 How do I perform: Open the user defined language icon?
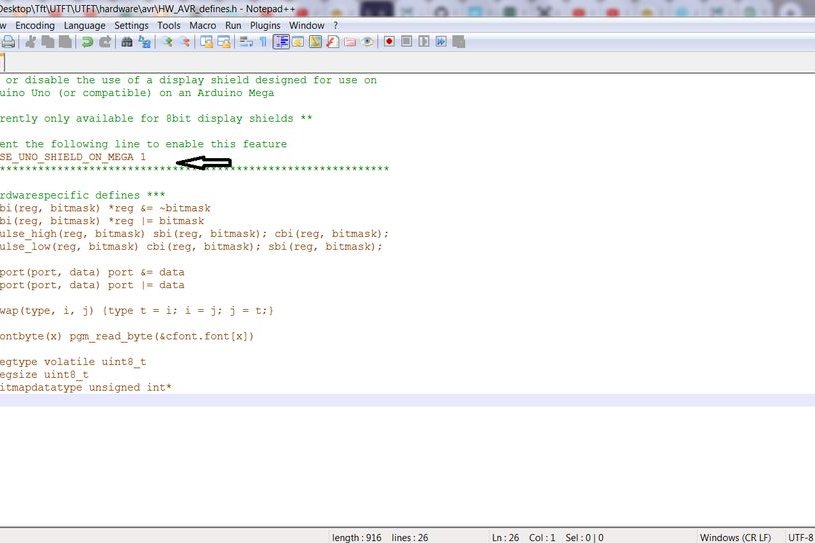click(298, 42)
